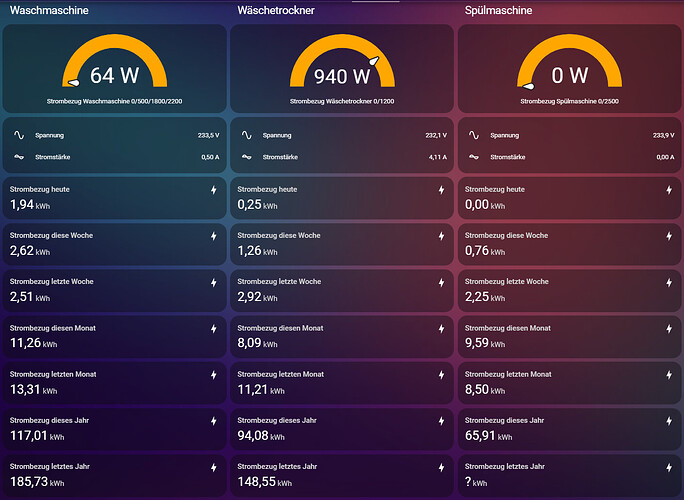Click the Waschmaschine Spannung sine wave icon
This screenshot has width=684, height=500.
(19, 135)
